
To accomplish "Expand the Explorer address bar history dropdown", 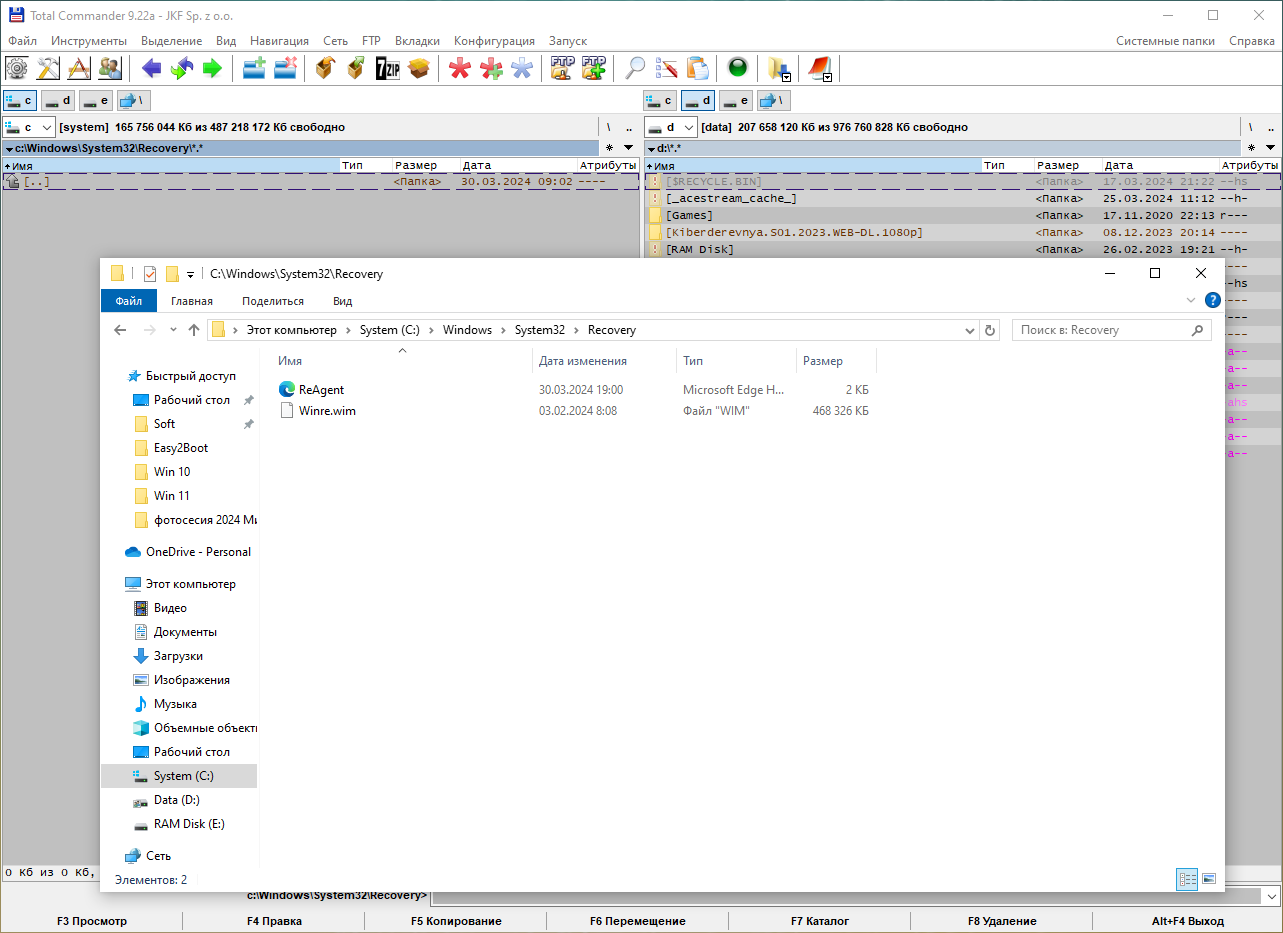I will pyautogui.click(x=969, y=330).
